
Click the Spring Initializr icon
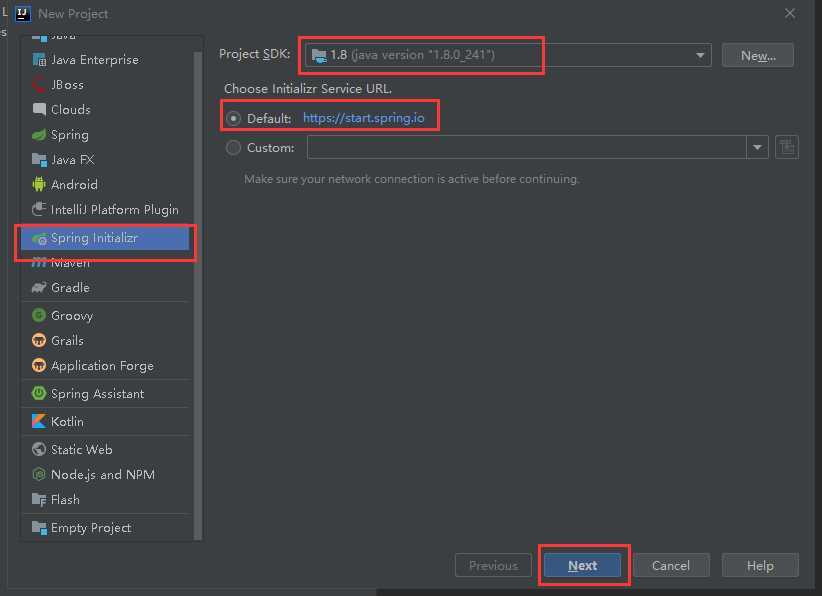[39, 239]
